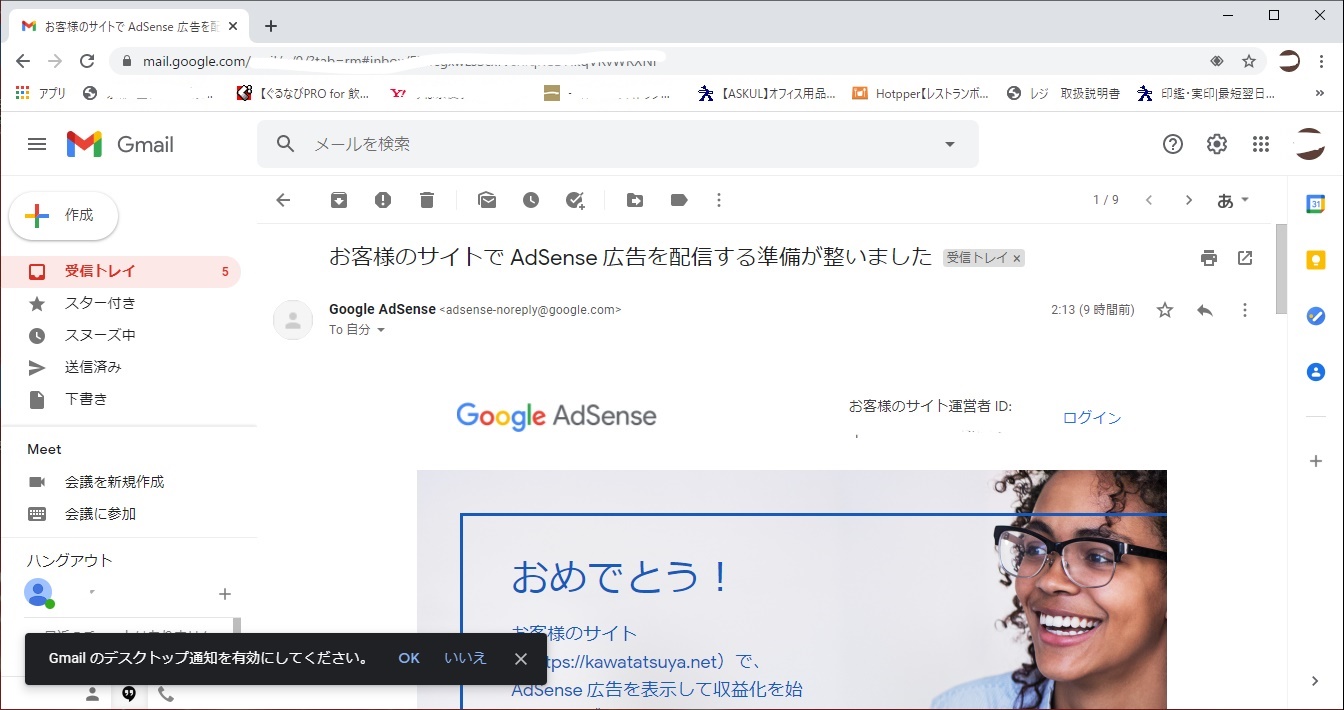This screenshot has height=710, width=1344.
Task: Star the Google AdSense message
Action: tap(1165, 310)
